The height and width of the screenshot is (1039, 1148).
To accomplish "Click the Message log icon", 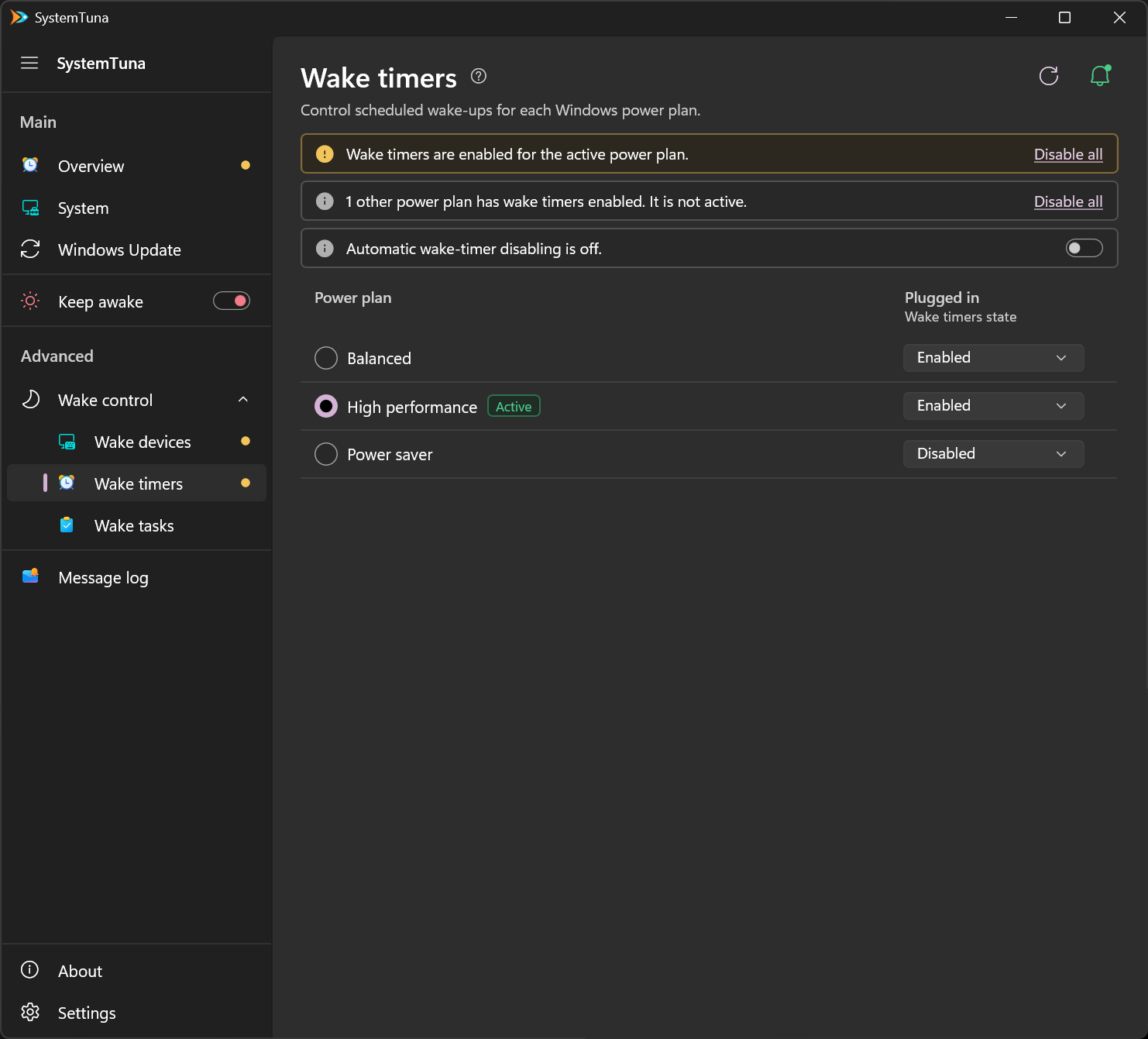I will click(30, 576).
